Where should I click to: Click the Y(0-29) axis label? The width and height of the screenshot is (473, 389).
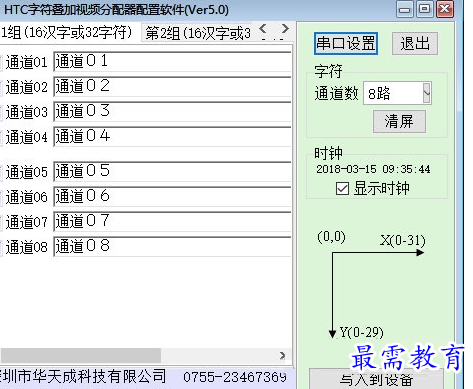pyautogui.click(x=361, y=332)
